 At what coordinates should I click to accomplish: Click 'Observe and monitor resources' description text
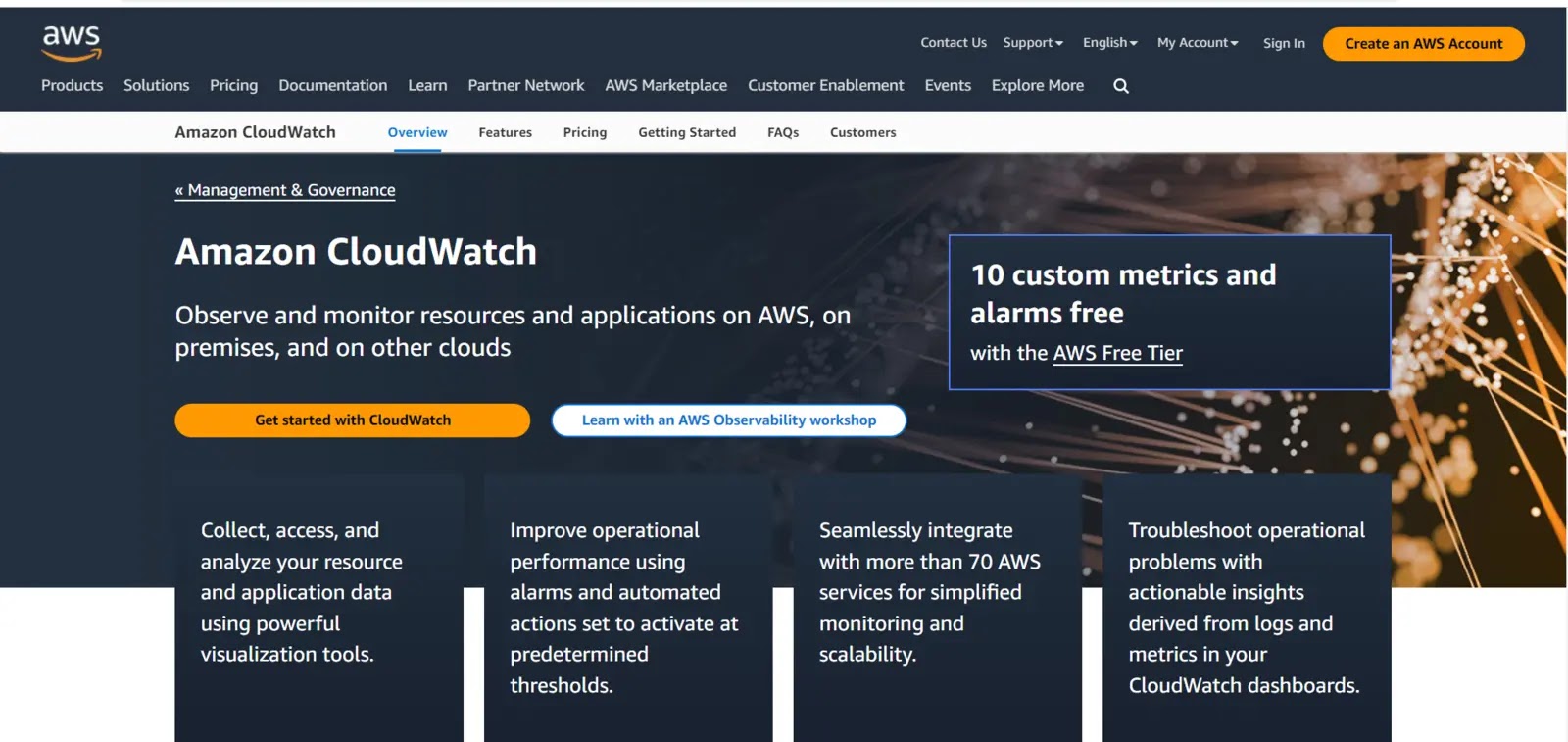(x=513, y=331)
